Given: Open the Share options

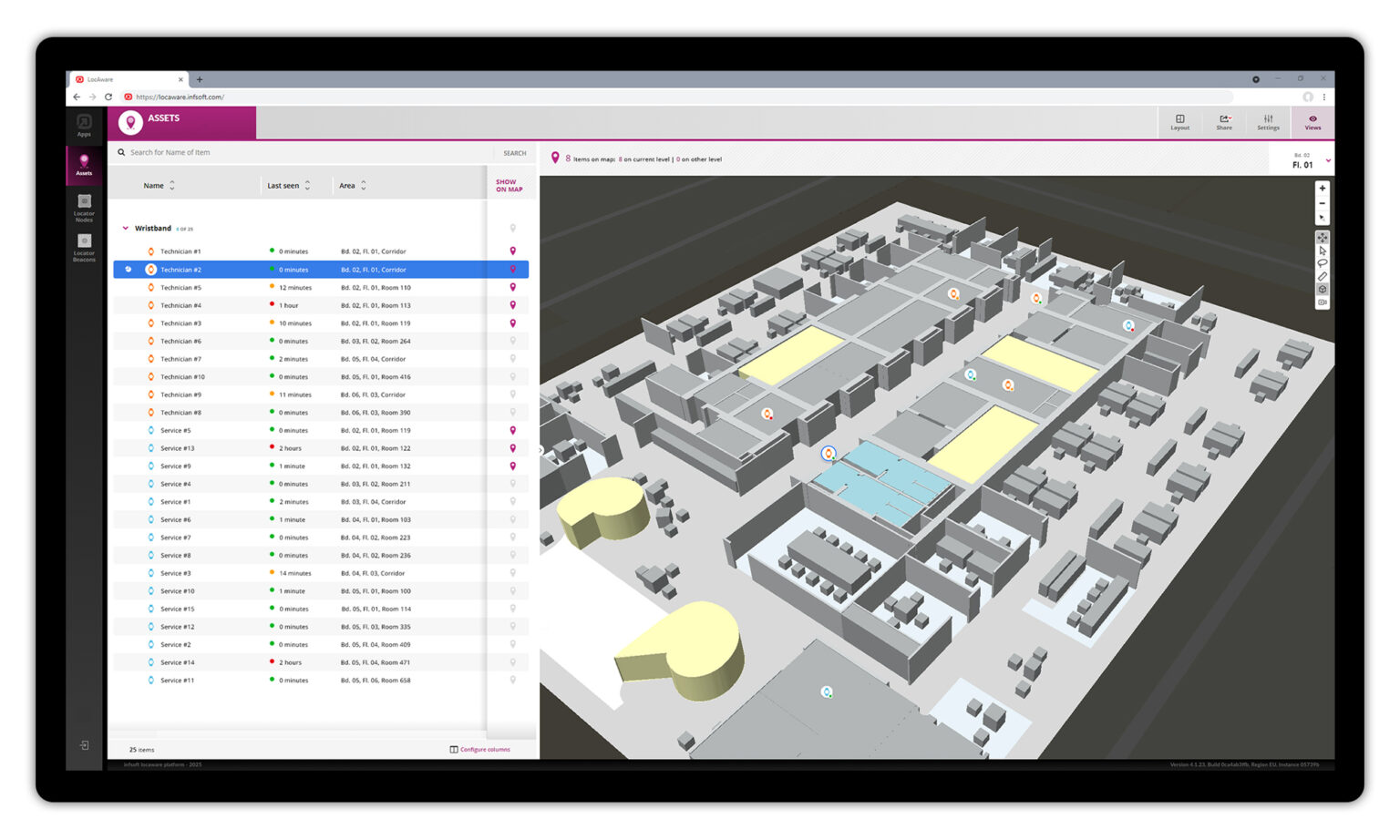Looking at the screenshot, I should [x=1224, y=122].
